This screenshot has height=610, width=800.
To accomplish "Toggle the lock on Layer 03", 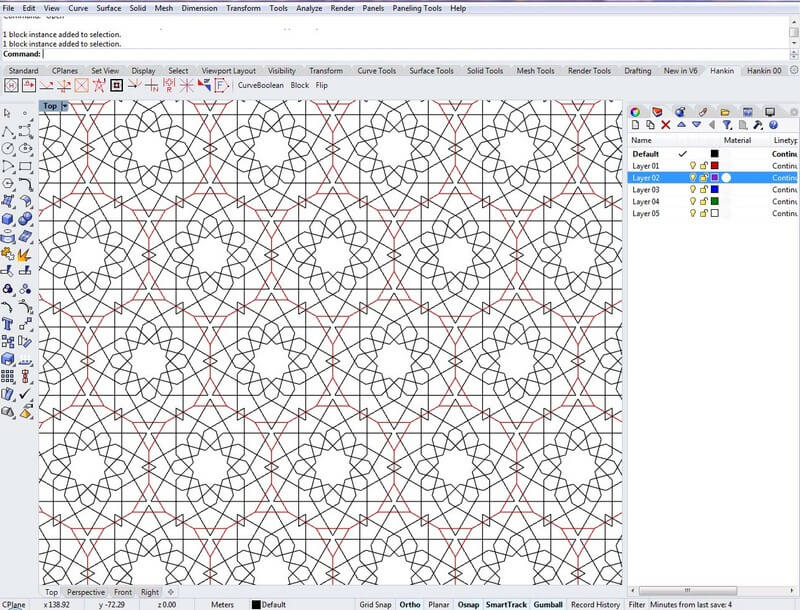I will [x=703, y=190].
